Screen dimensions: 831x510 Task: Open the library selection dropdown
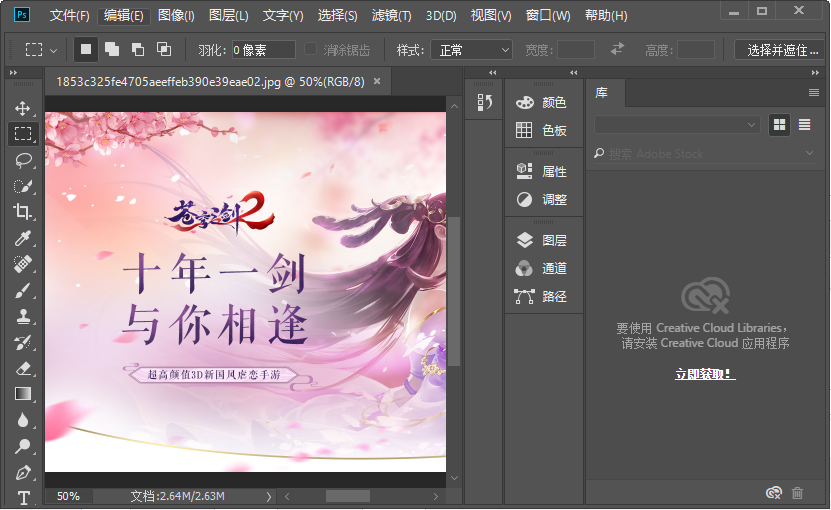pos(677,125)
